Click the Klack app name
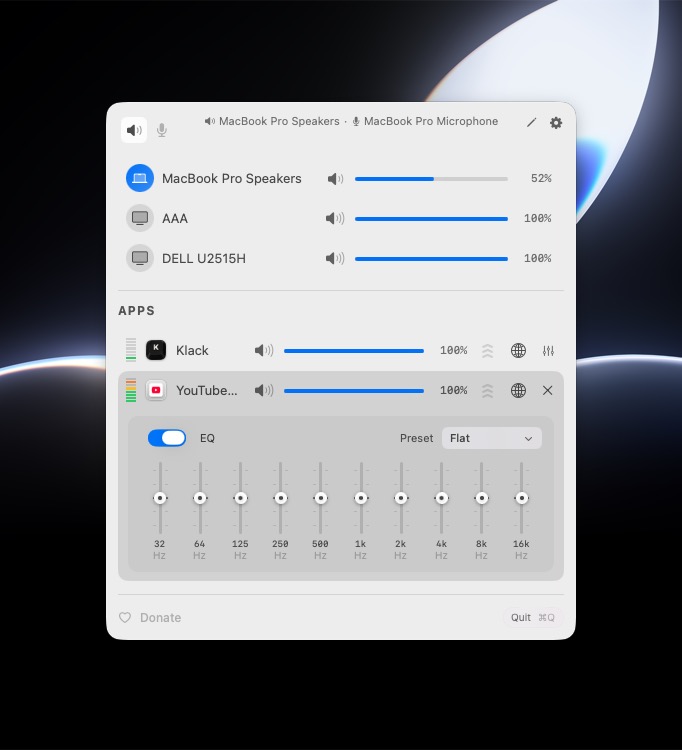This screenshot has width=682, height=750. point(192,351)
